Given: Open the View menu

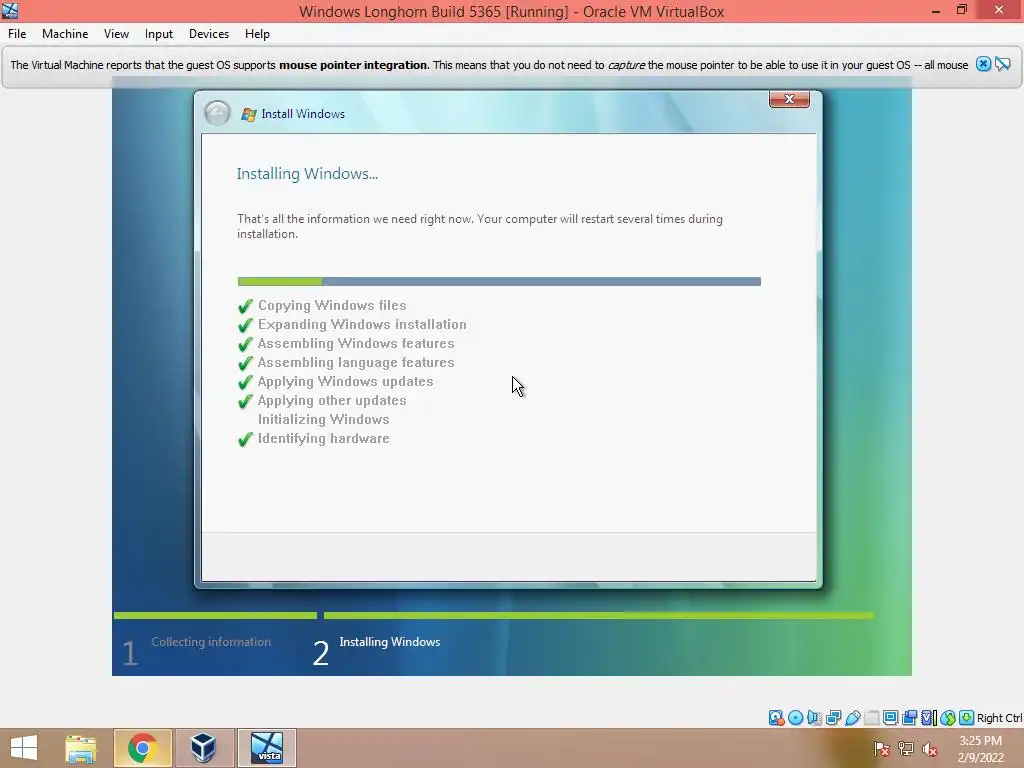Looking at the screenshot, I should pos(116,34).
